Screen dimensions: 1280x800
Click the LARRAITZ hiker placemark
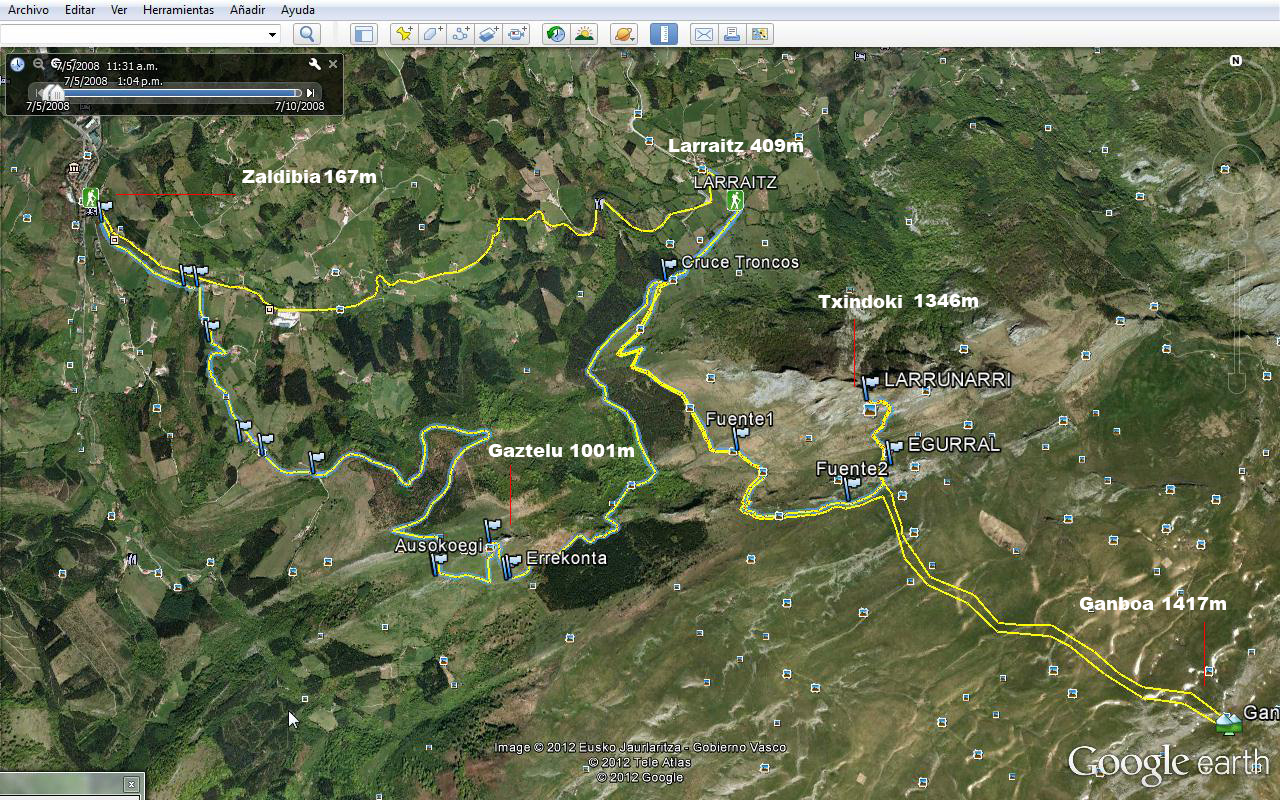click(x=735, y=201)
